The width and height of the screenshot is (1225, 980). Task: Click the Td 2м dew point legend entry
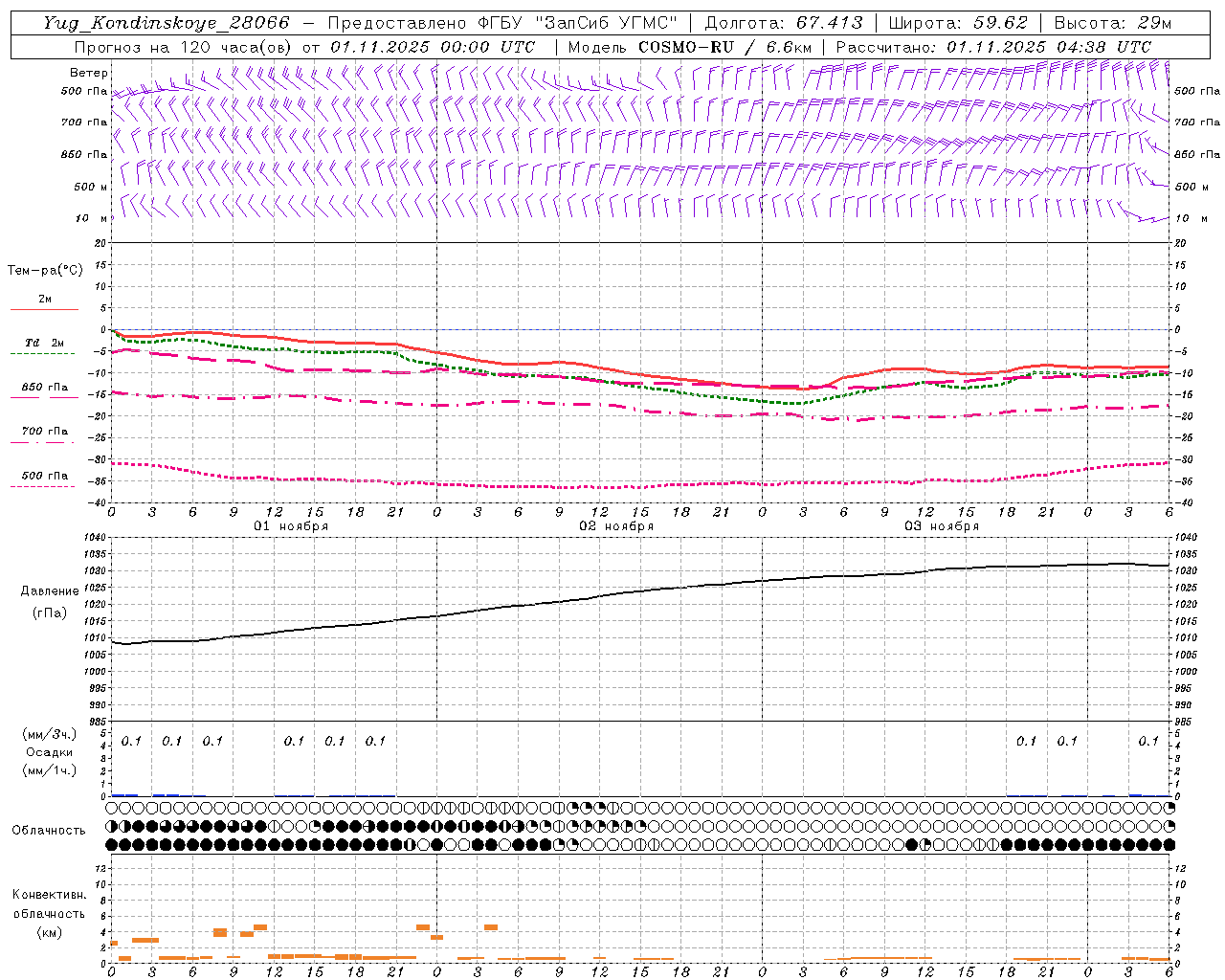coord(45,343)
